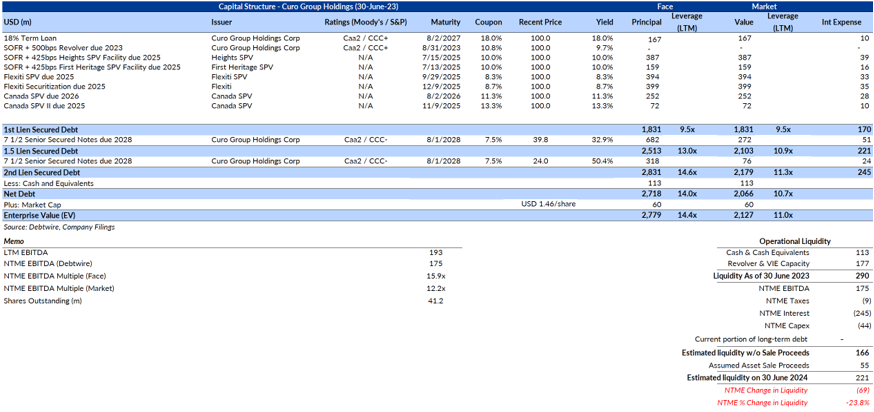The width and height of the screenshot is (874, 412).
Task: Select Assumed Asset Sale Proceeds value 55
Action: coord(864,366)
